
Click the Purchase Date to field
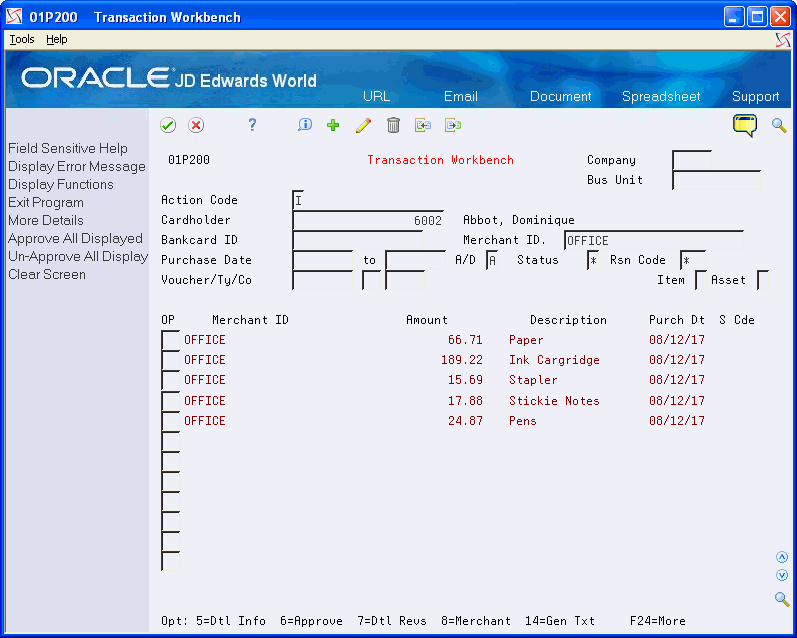pos(415,260)
